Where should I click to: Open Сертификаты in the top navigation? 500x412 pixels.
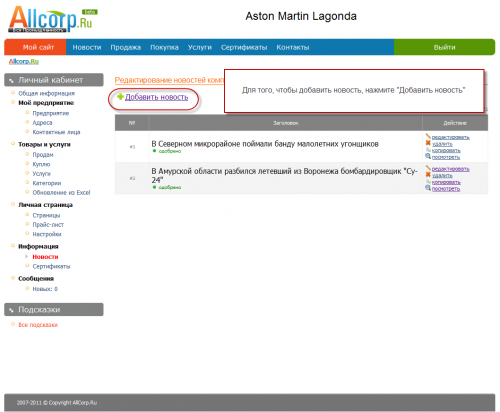244,47
